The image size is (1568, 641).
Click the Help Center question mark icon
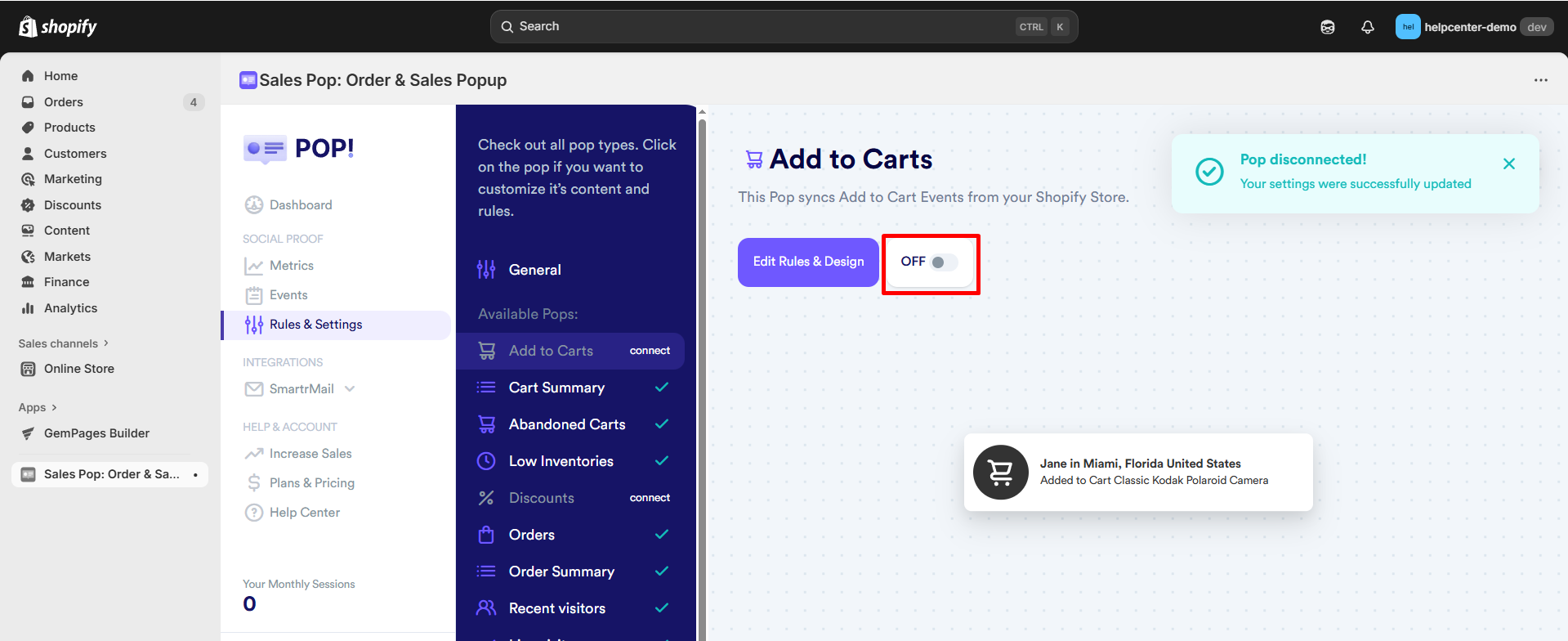pos(254,513)
